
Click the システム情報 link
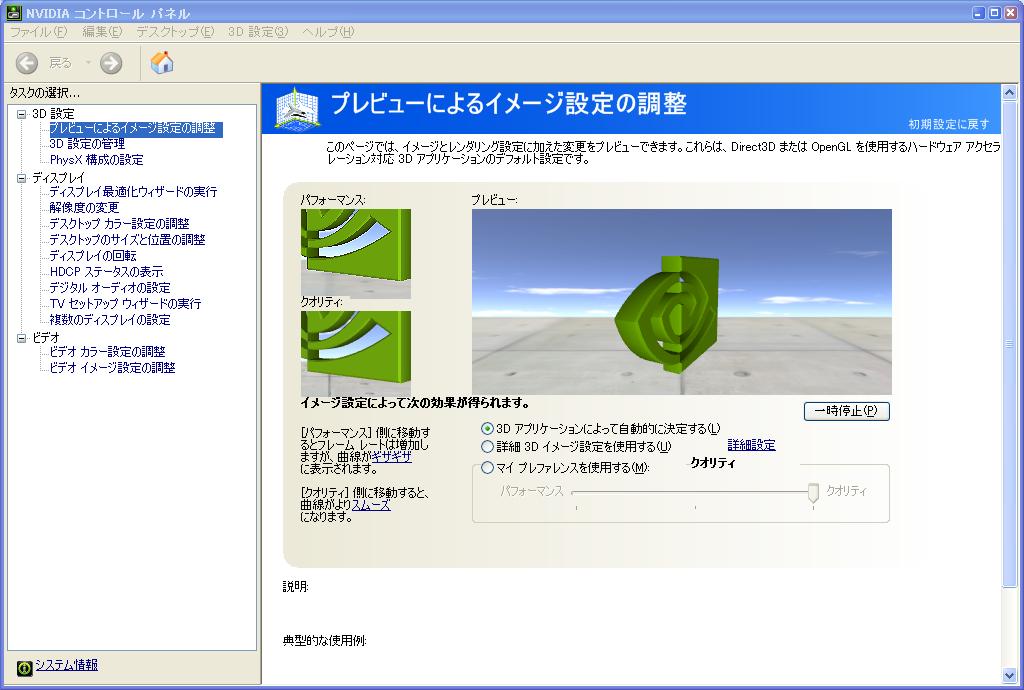point(67,665)
